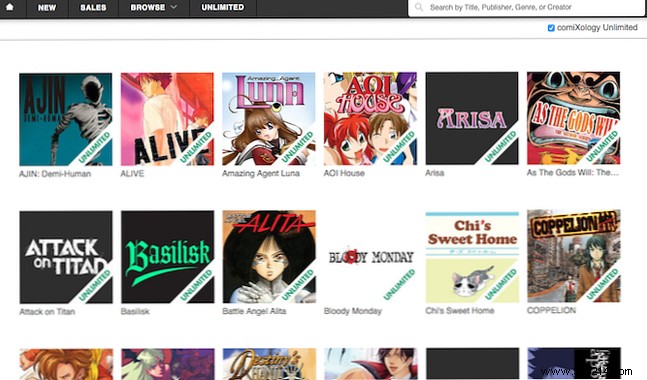The width and height of the screenshot is (647, 380).
Task: Open the Destiny's Hand cover in bottom row
Action: coord(269,364)
